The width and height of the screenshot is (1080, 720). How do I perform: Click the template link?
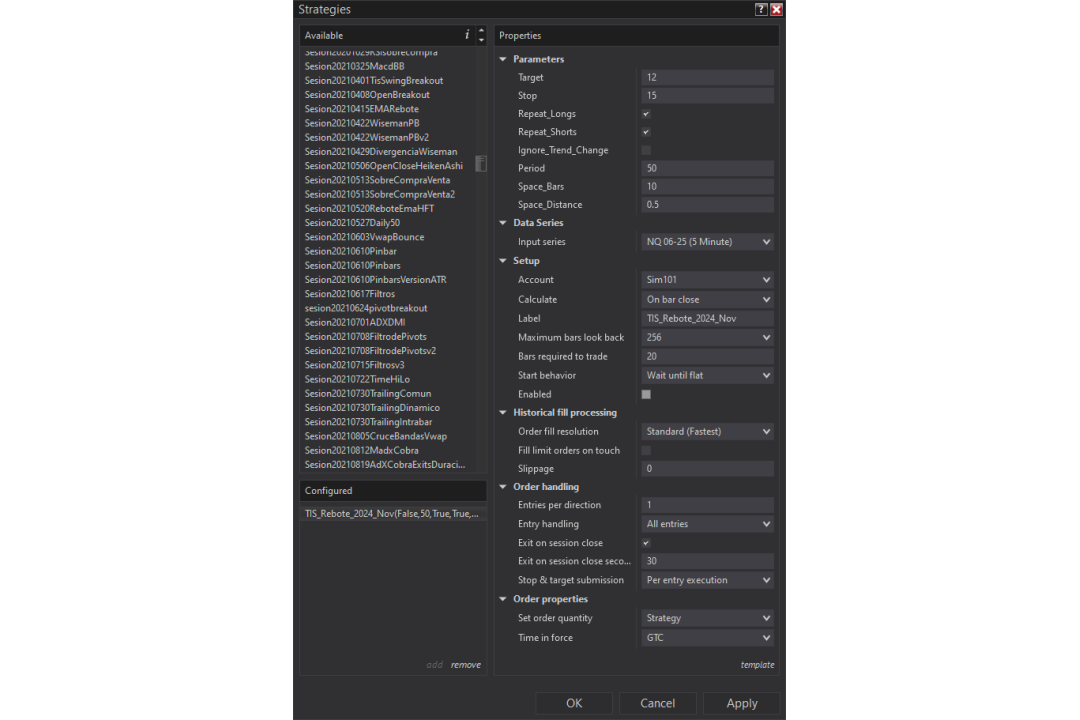click(757, 665)
